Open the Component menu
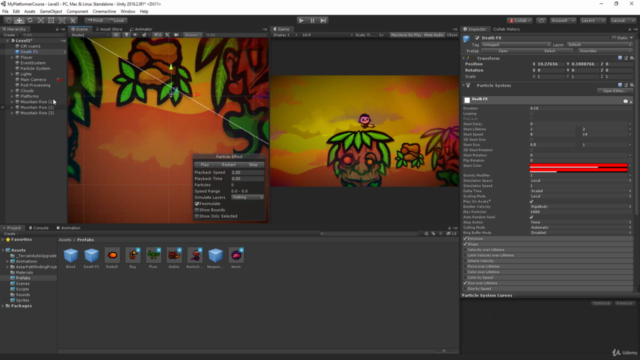 click(x=77, y=11)
